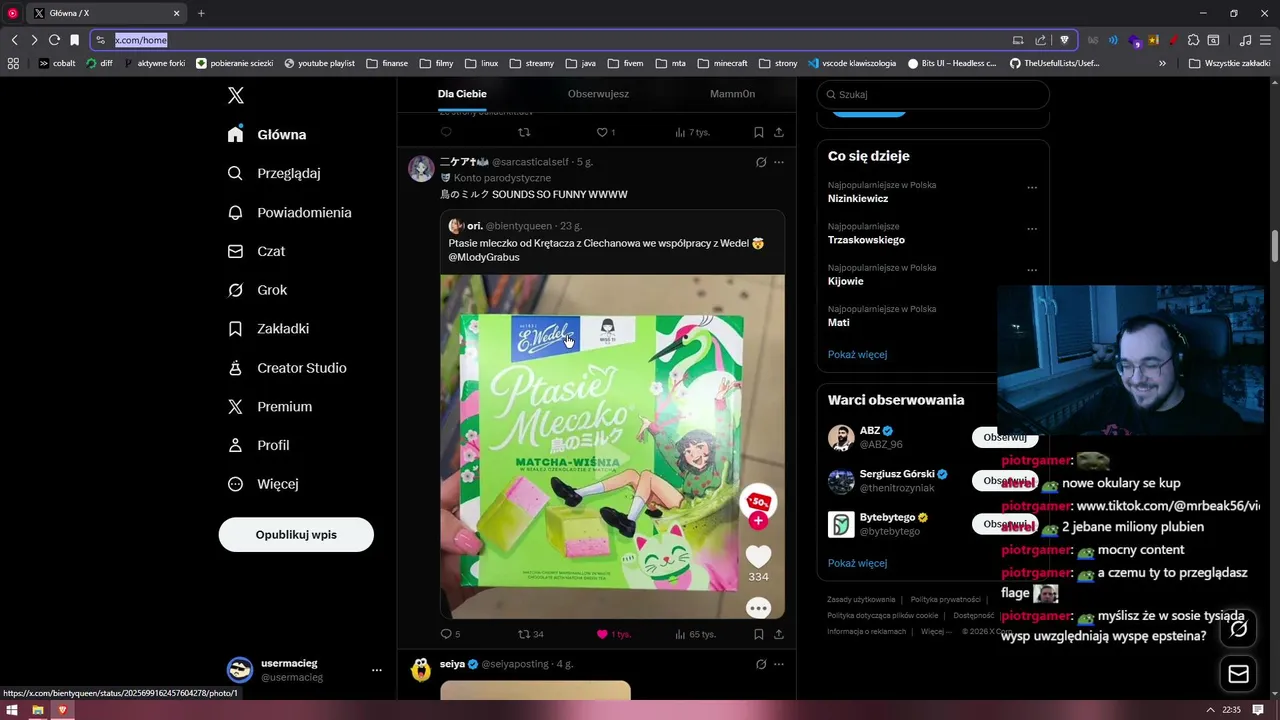
Task: Switch to the Dla Ciebie tab
Action: [462, 94]
